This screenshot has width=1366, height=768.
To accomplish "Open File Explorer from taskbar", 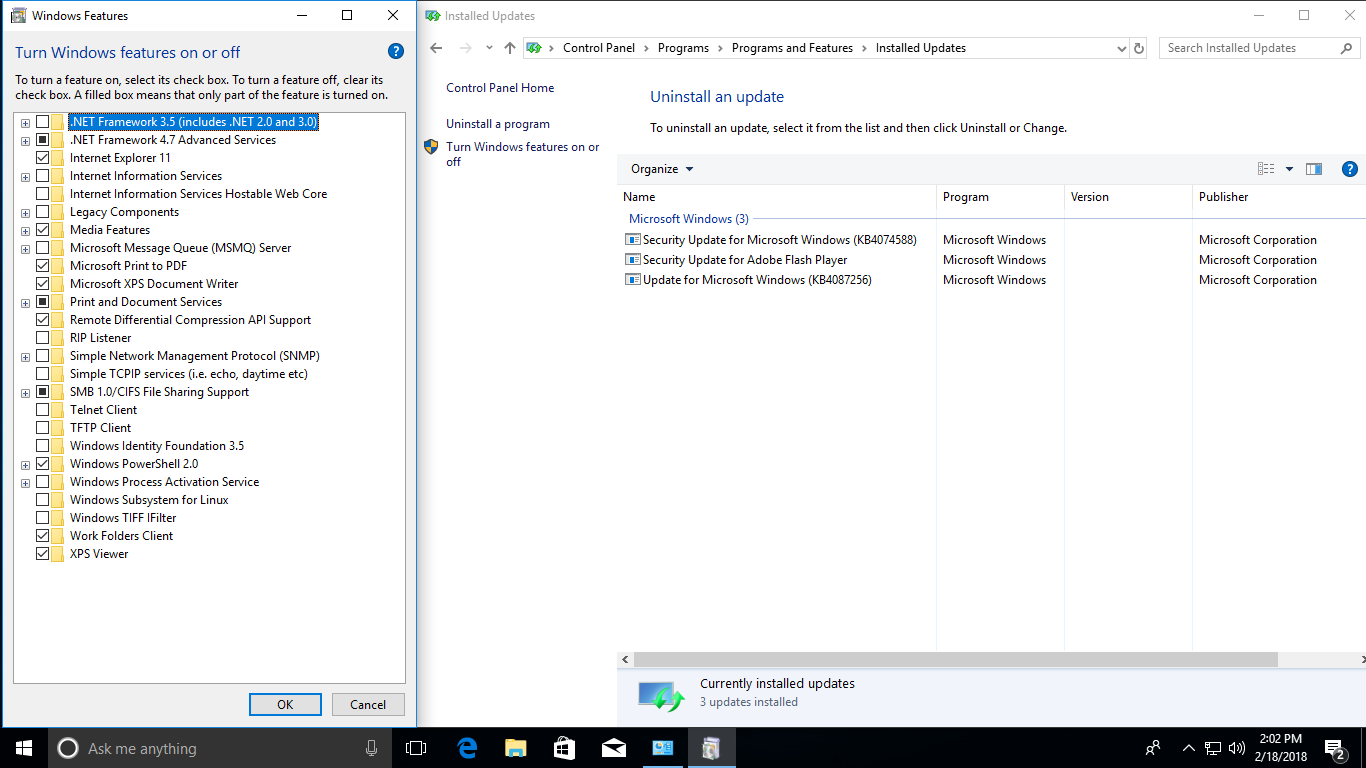I will click(515, 748).
